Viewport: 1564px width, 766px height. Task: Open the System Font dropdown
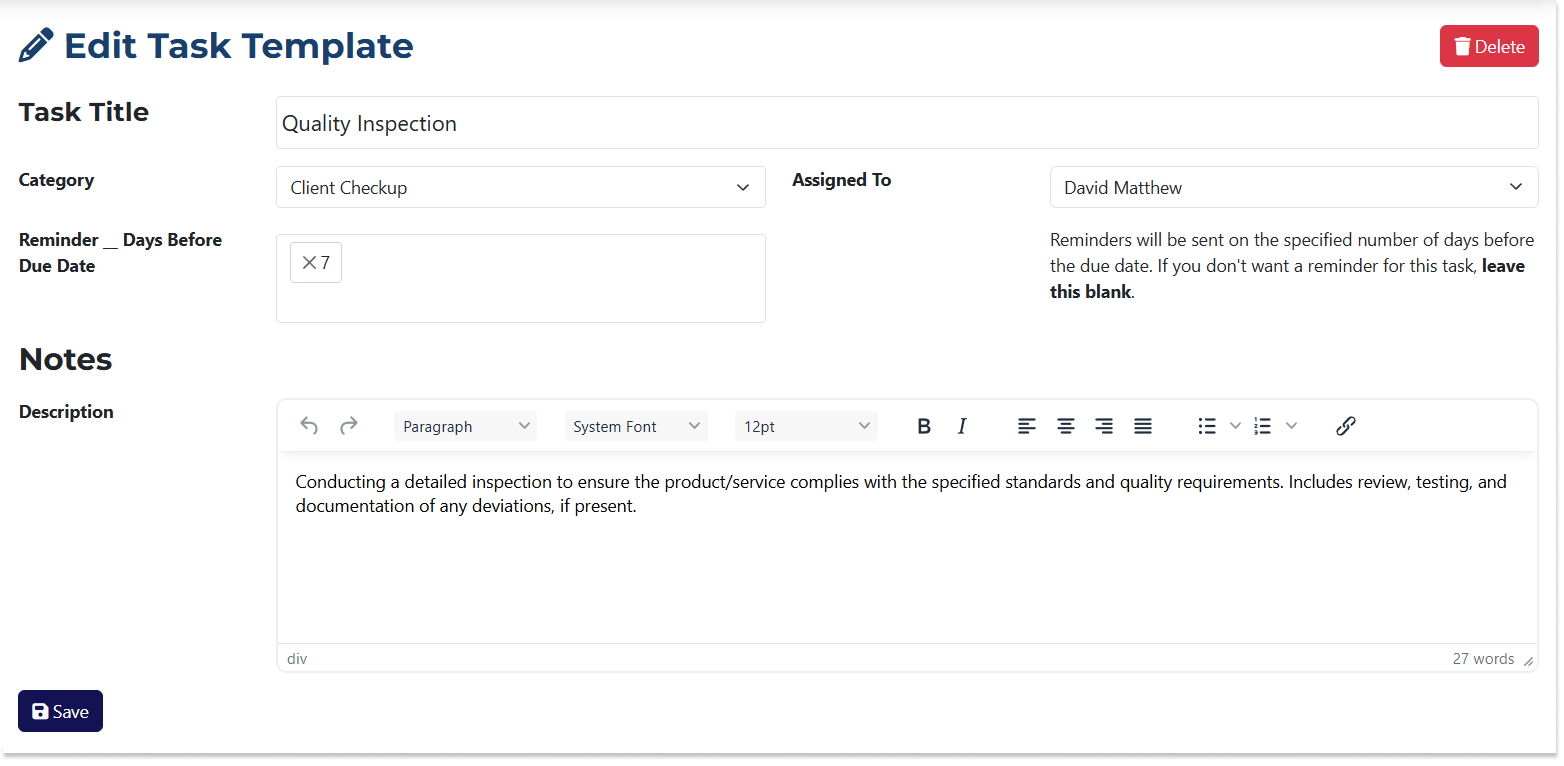(x=635, y=425)
